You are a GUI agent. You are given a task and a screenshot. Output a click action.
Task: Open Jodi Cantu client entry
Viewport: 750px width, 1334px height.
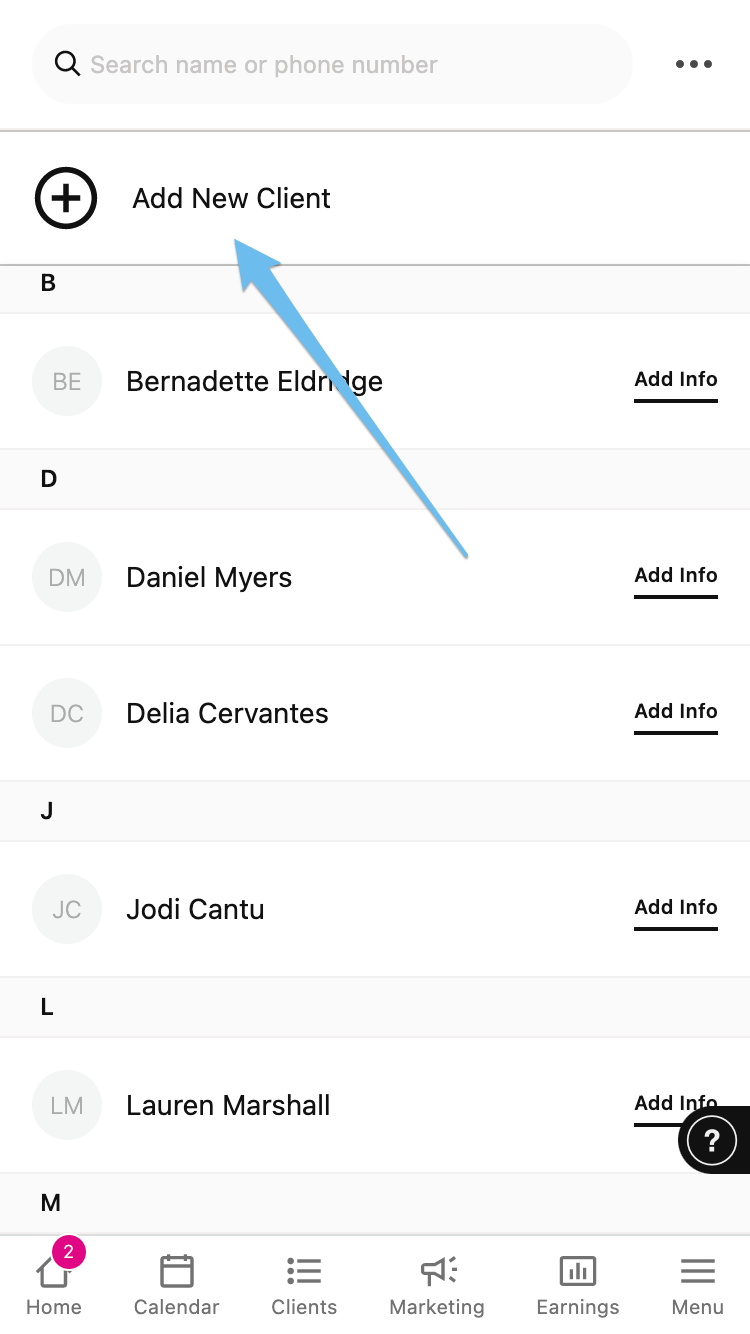click(196, 909)
